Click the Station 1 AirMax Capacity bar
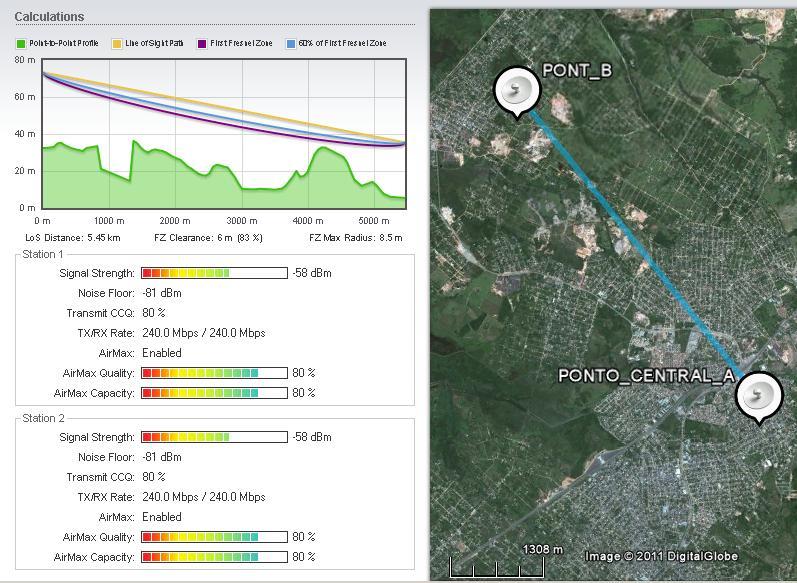Viewport: 797px width, 583px height. pyautogui.click(x=214, y=393)
